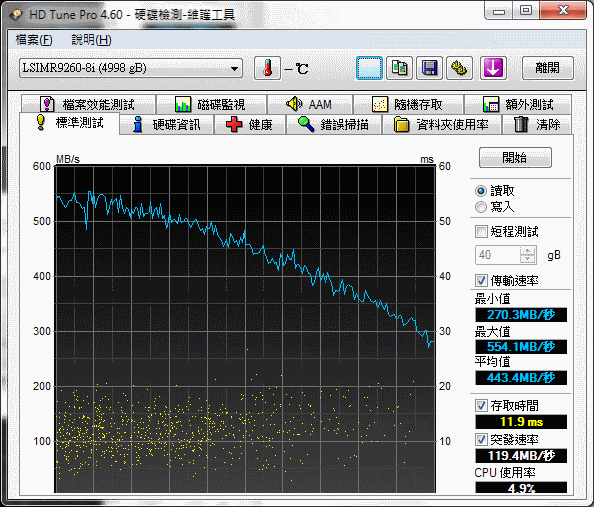
Task: Open options with the wrench icon
Action: click(459, 68)
